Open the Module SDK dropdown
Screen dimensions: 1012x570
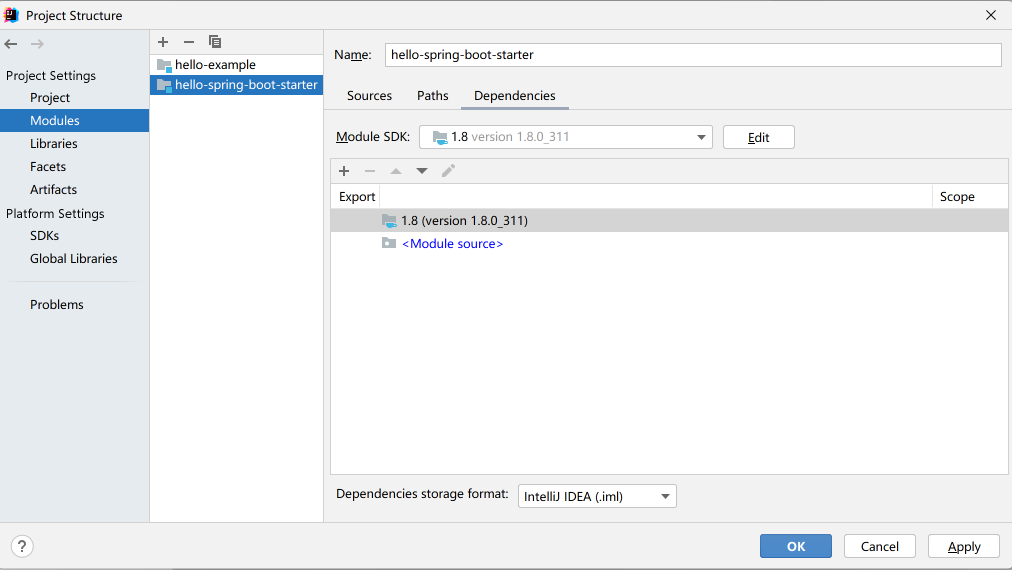pos(565,137)
